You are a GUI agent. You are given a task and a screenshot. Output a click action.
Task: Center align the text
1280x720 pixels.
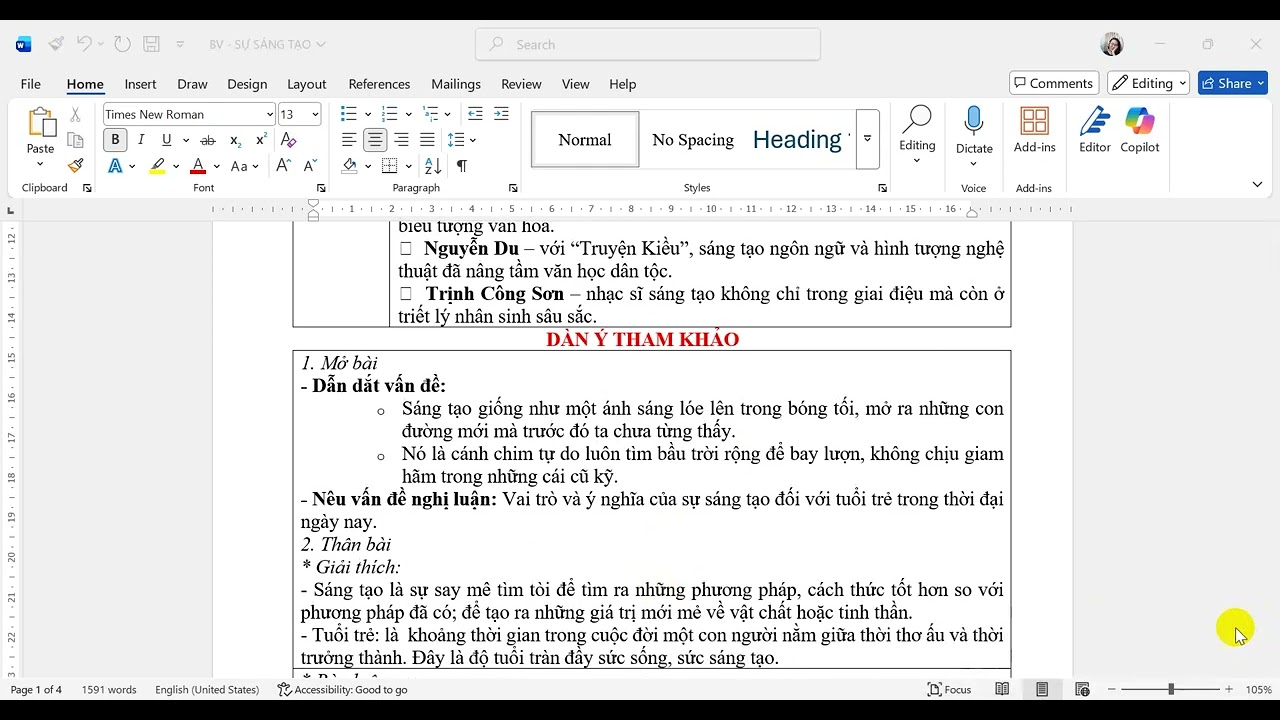[375, 140]
